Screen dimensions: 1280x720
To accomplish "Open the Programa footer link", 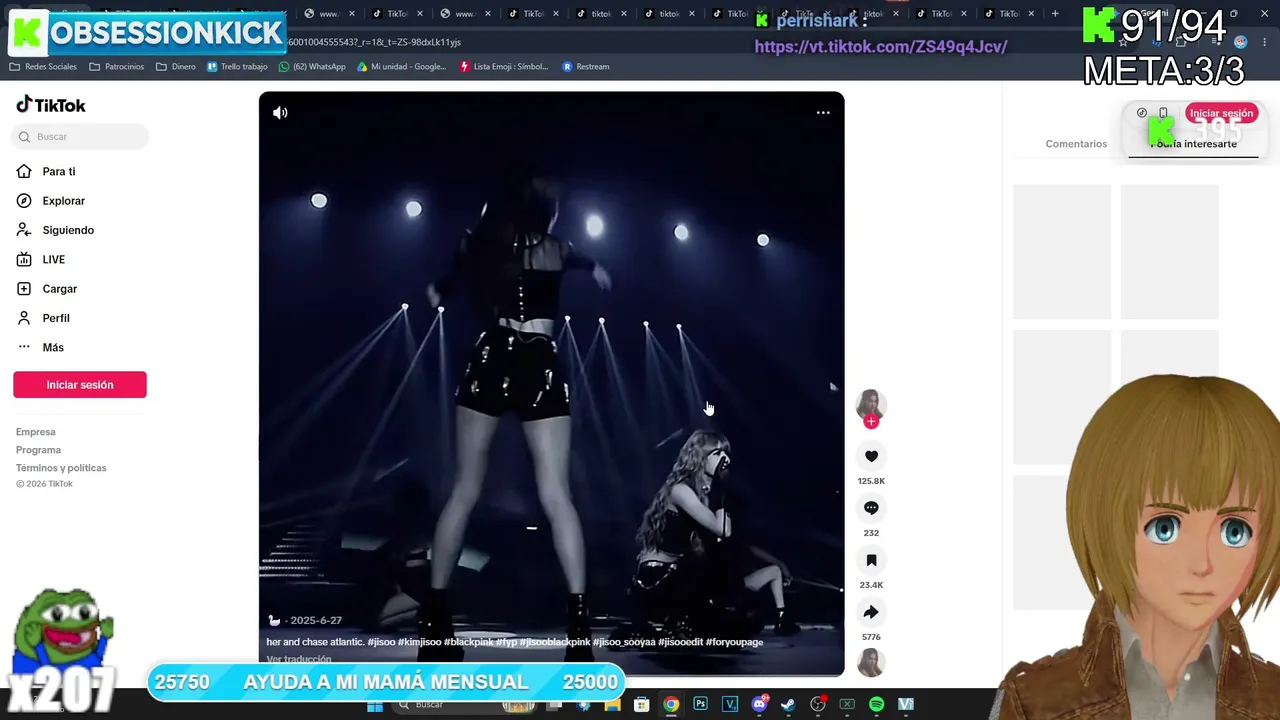I will point(38,450).
